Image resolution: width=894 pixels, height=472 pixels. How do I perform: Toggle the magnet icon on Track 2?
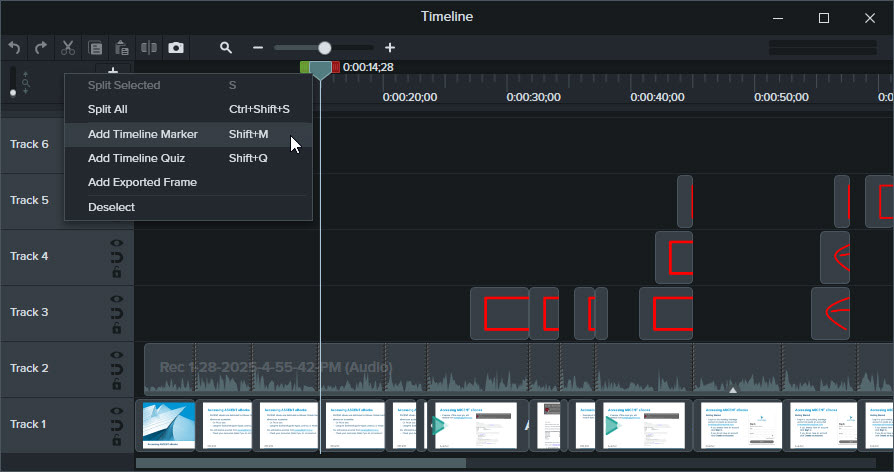pos(116,369)
